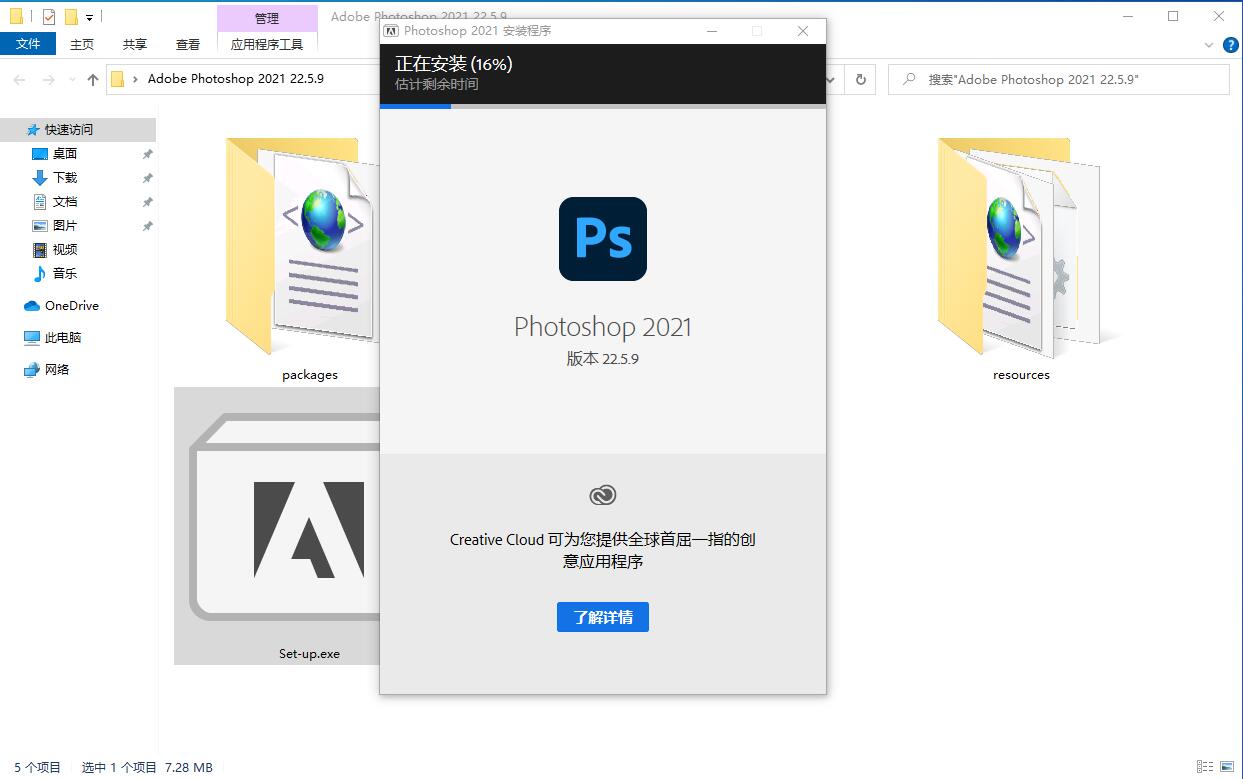Open the resources folder icon

[1021, 250]
